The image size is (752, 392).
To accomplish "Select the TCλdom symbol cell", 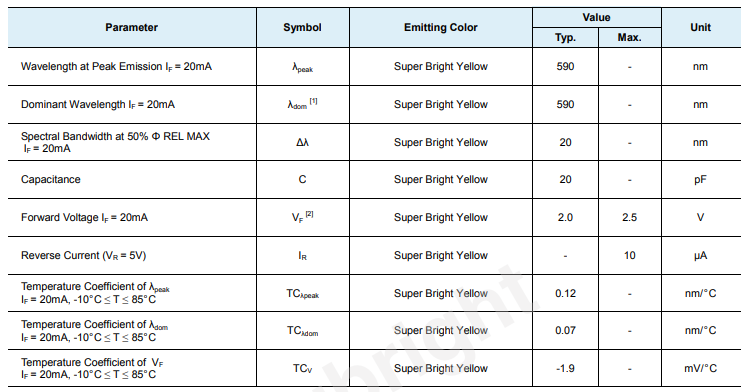I will coord(303,331).
